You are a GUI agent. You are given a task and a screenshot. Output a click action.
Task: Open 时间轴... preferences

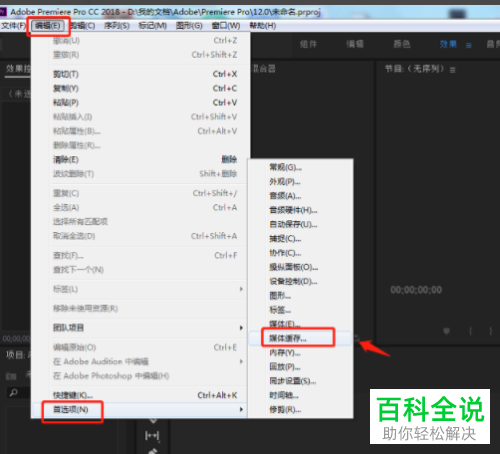click(300, 395)
